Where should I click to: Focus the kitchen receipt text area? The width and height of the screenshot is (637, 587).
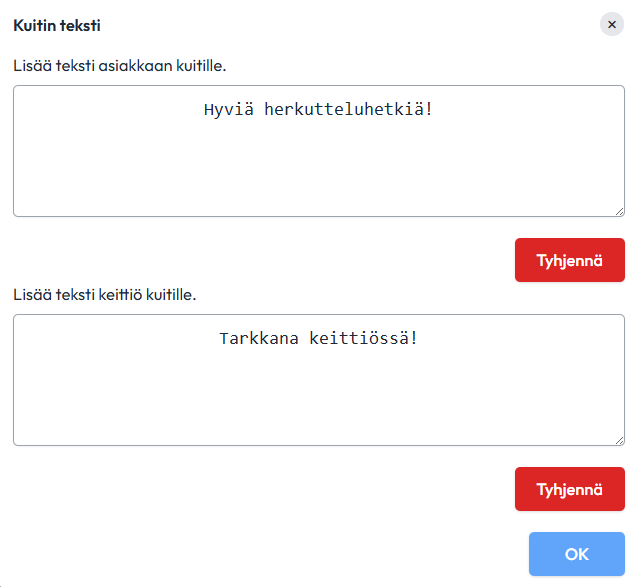319,380
